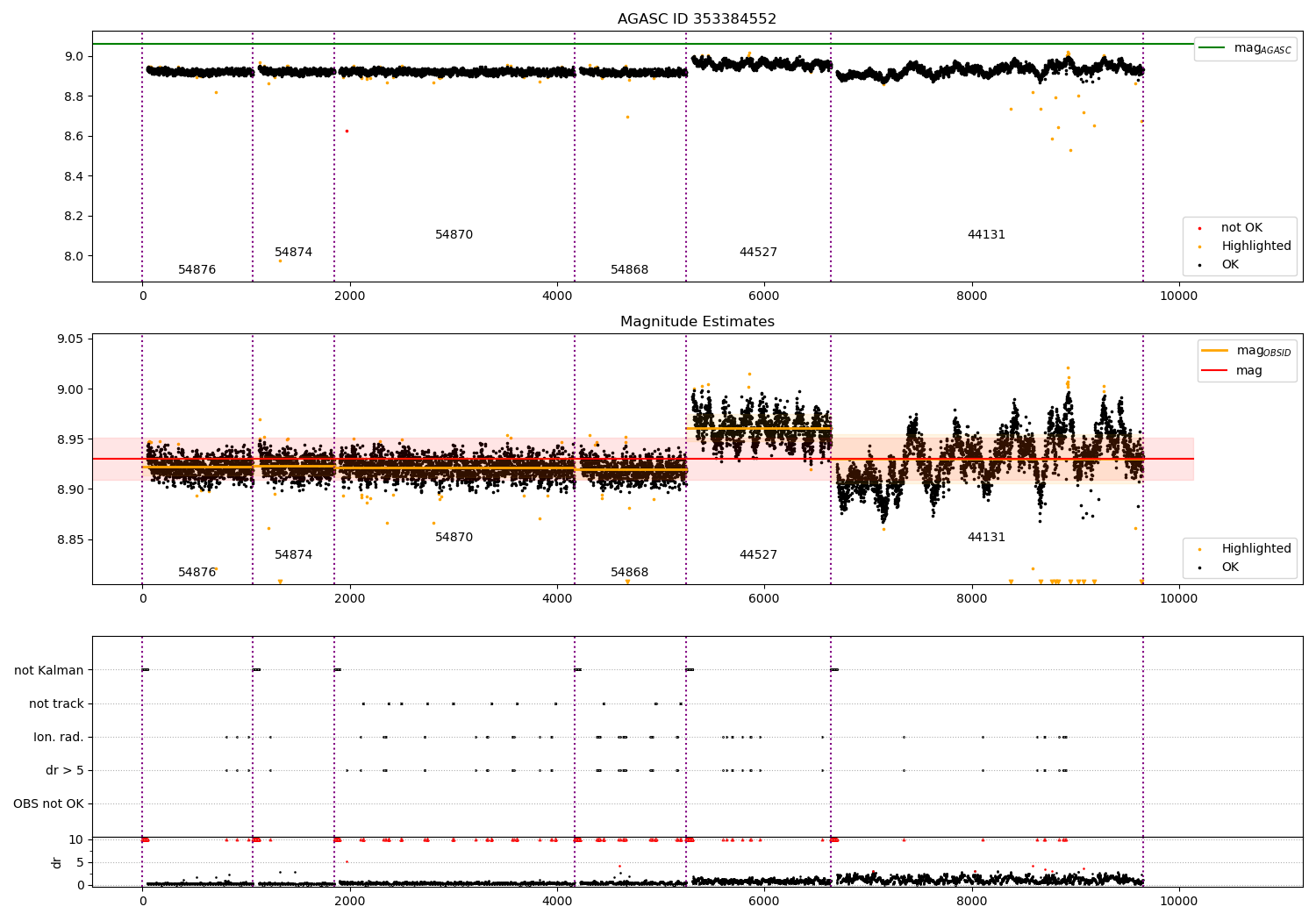
Task: Click y-axis tick 8.6 of AGASC plot
Action: click(74, 136)
